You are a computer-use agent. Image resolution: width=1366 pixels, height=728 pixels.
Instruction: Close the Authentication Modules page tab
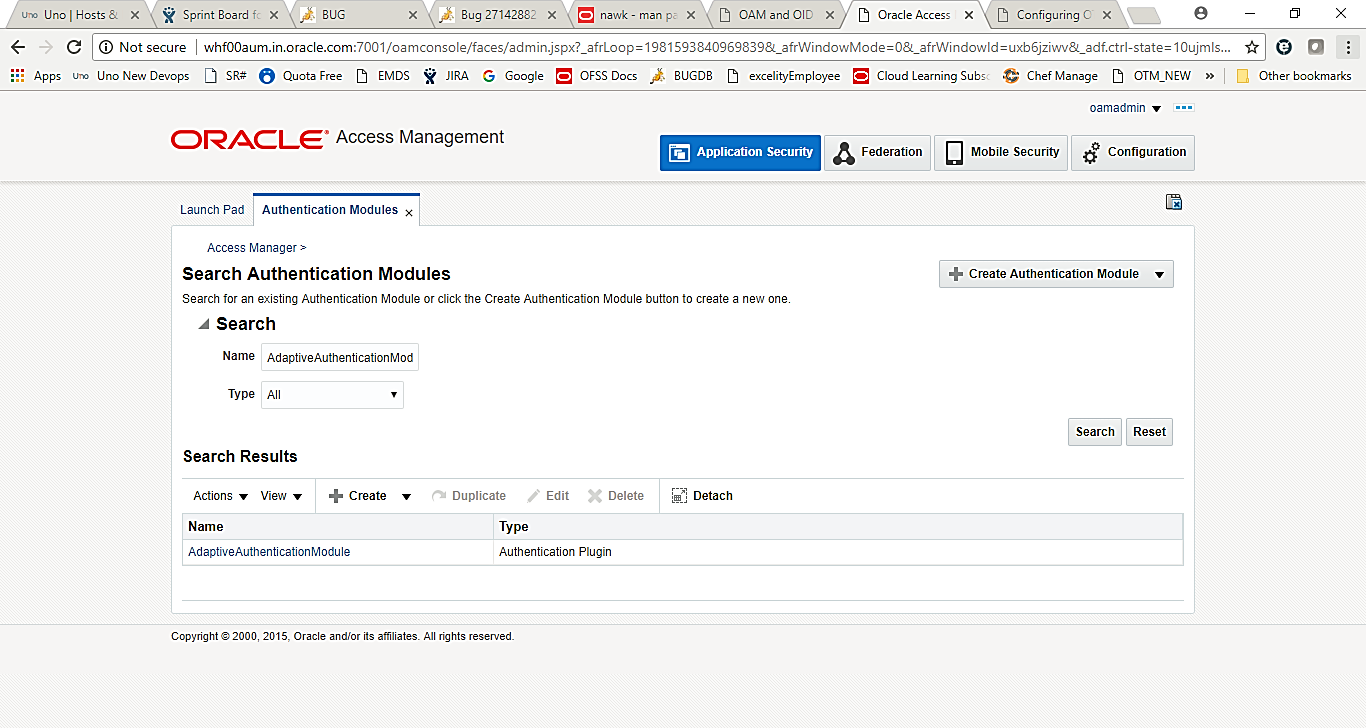[409, 213]
